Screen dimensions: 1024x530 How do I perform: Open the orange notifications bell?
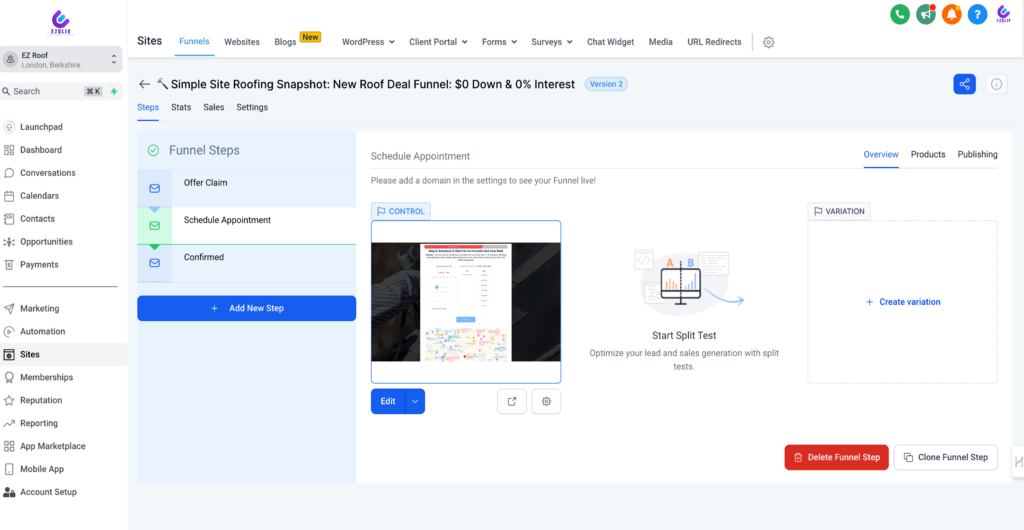[951, 14]
